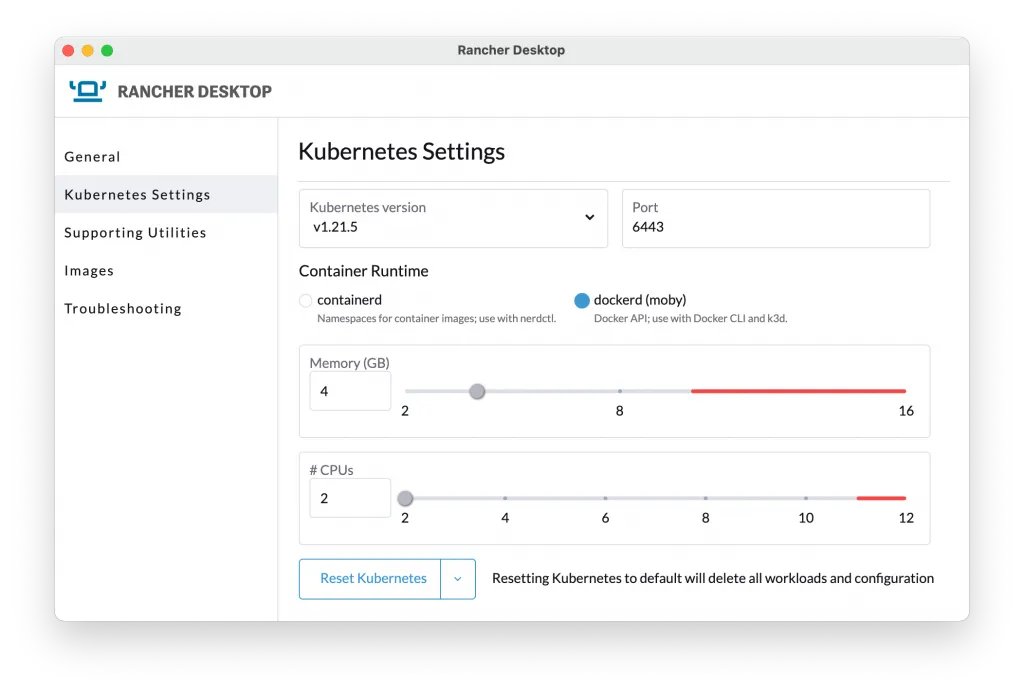Viewport: 1024px width, 693px height.
Task: Click the 10 tick on the CPU slider
Action: [806, 498]
